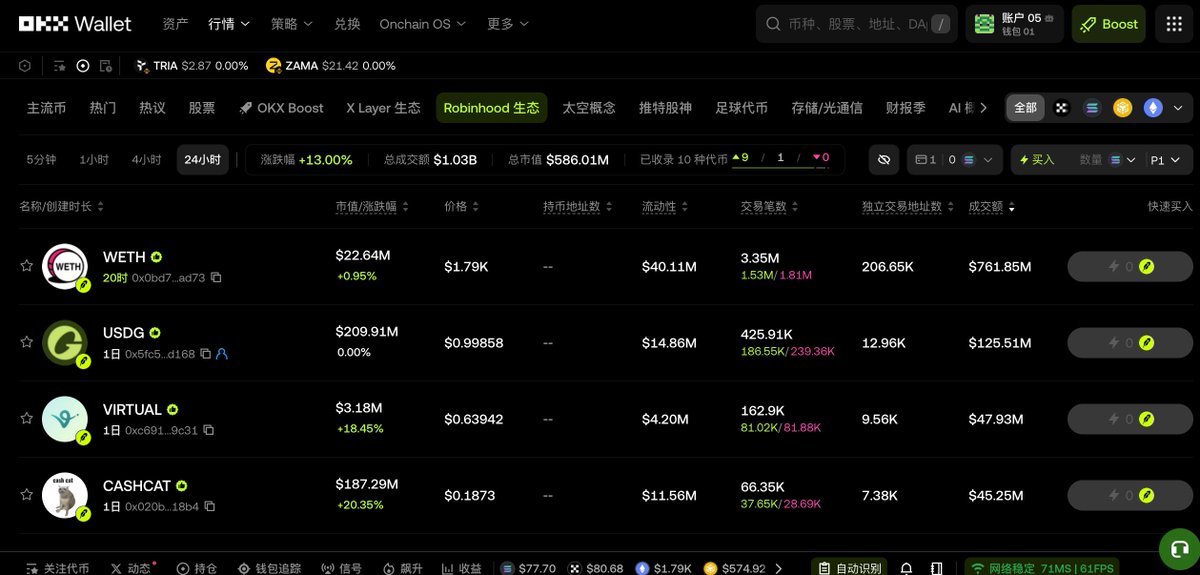Image resolution: width=1200 pixels, height=575 pixels.
Task: Open the 资产 assets menu
Action: tap(175, 24)
